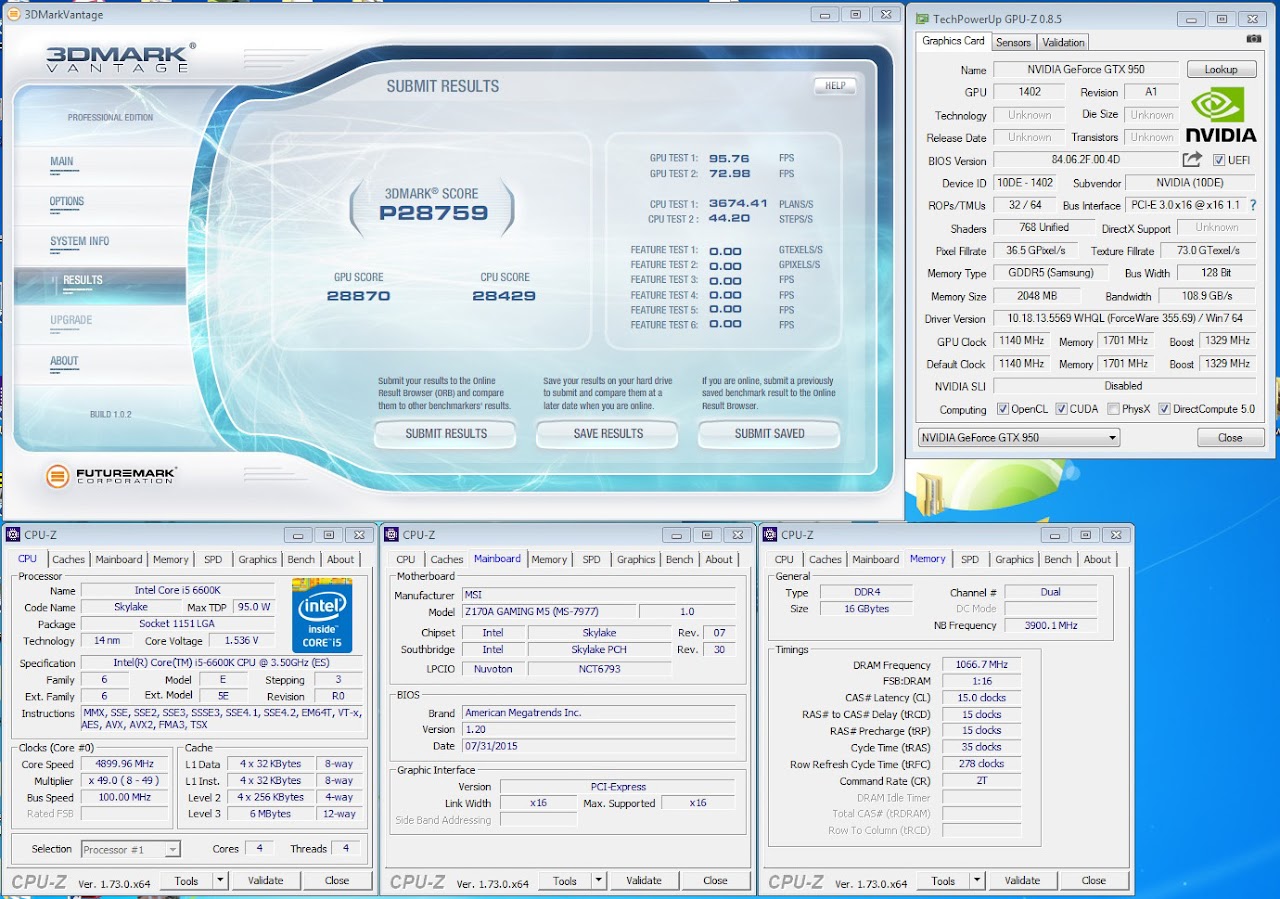Open About tab in CPU-Z motherboard window
Viewport: 1280px width, 899px height.
[719, 559]
